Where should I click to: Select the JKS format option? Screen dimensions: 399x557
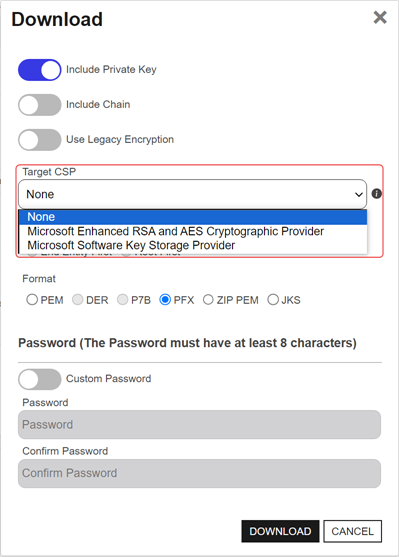click(x=273, y=300)
